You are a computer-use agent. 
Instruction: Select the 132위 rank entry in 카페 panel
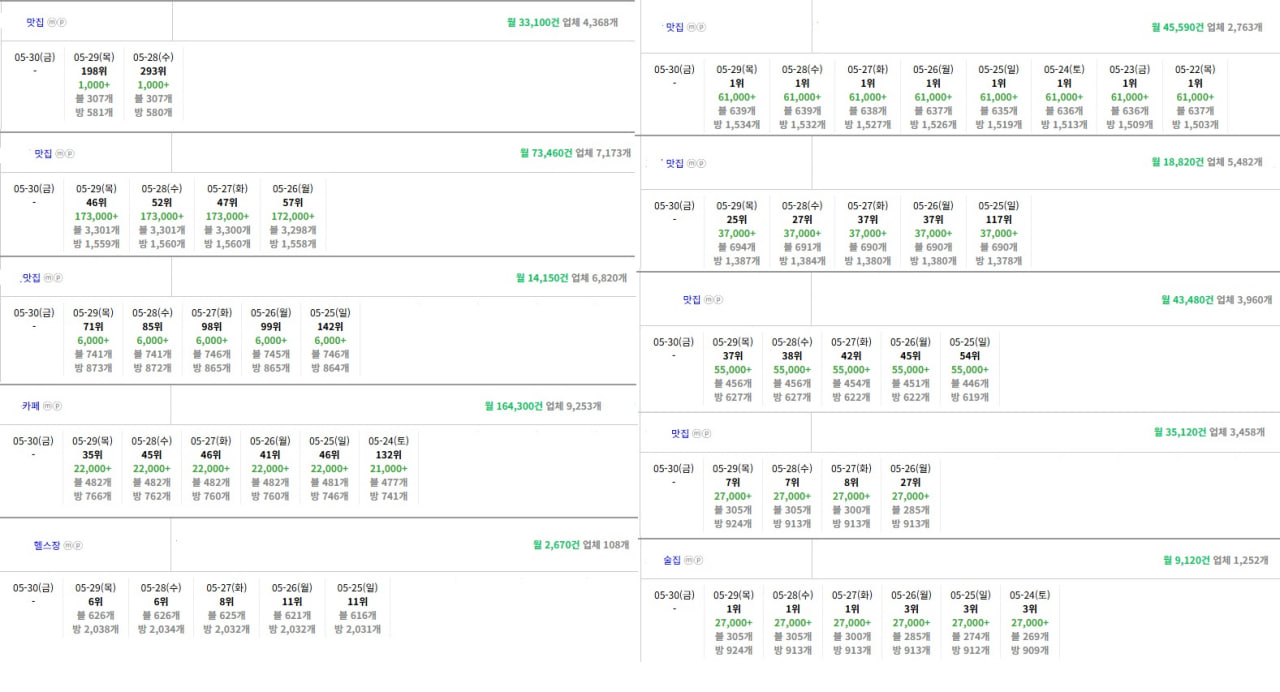click(x=387, y=455)
